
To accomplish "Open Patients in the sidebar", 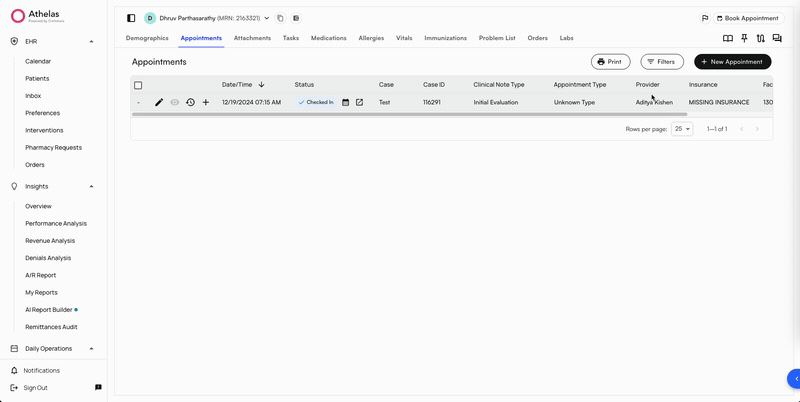I will 37,79.
